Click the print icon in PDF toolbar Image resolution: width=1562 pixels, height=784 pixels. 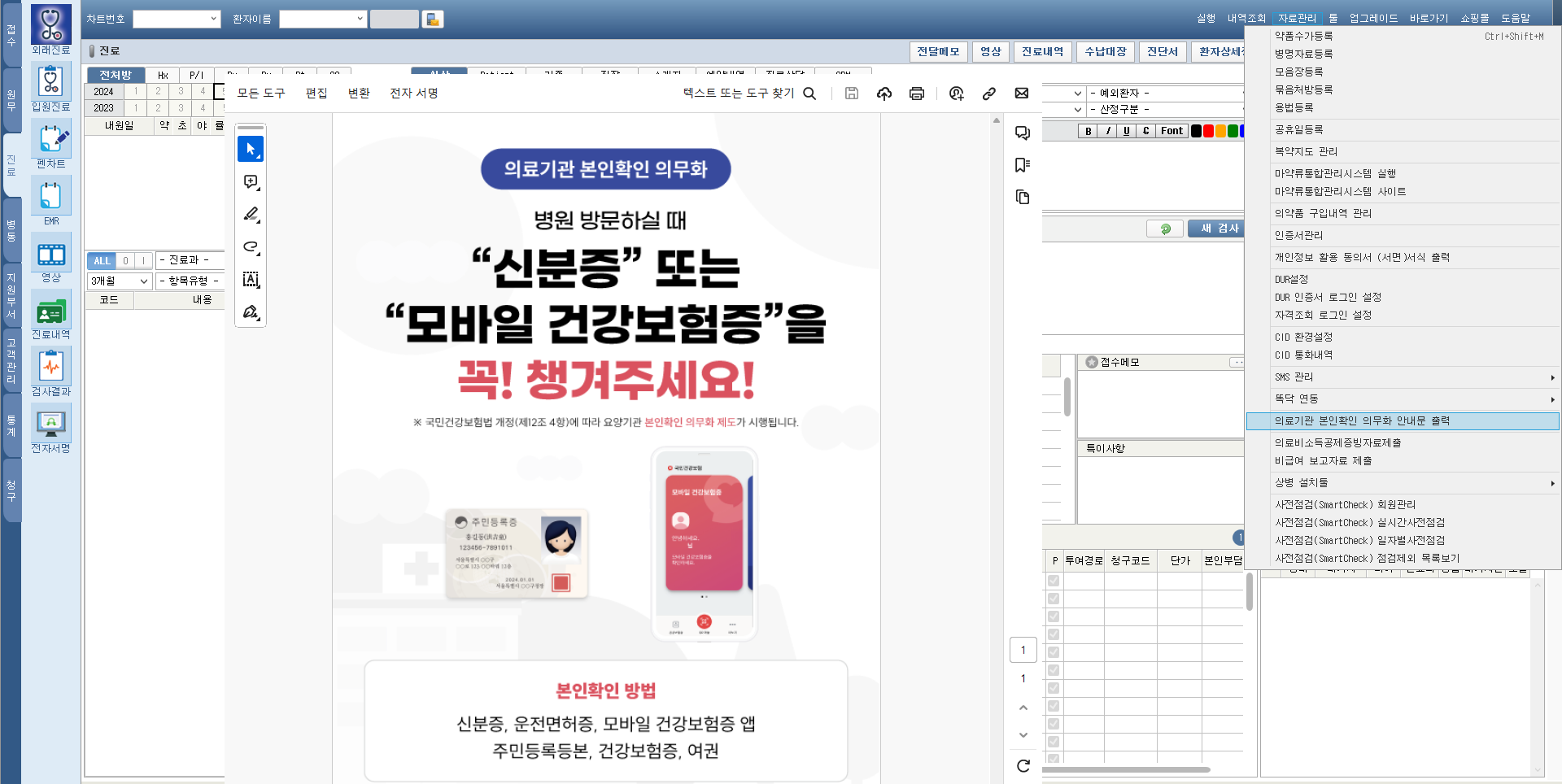coord(916,94)
